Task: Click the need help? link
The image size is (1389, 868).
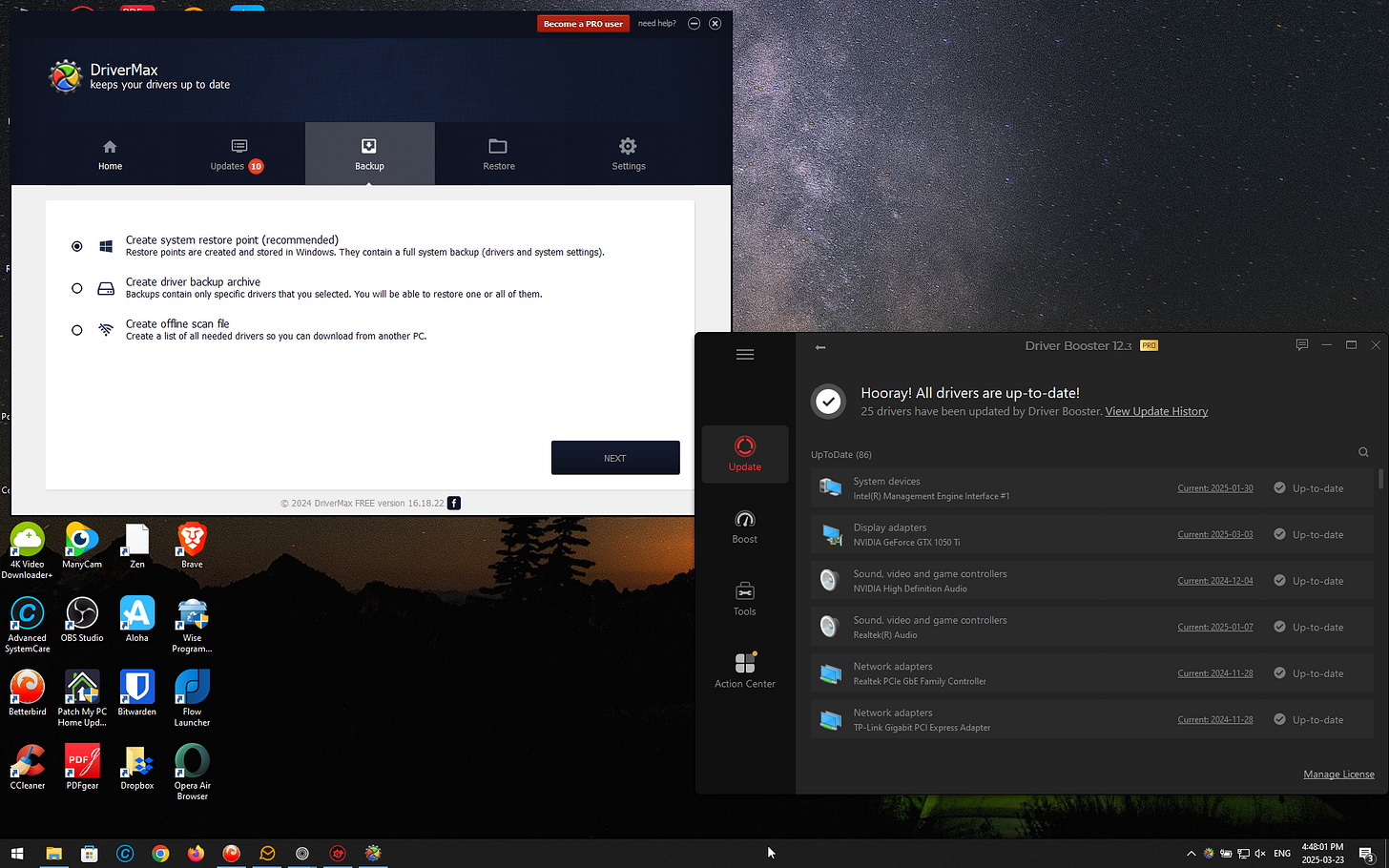Action: pos(656,24)
